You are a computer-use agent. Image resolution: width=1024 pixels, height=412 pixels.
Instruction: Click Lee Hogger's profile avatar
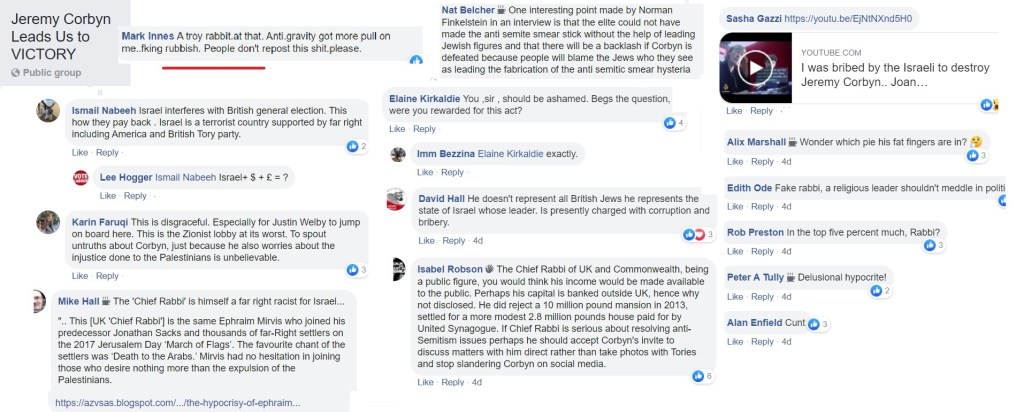point(81,177)
